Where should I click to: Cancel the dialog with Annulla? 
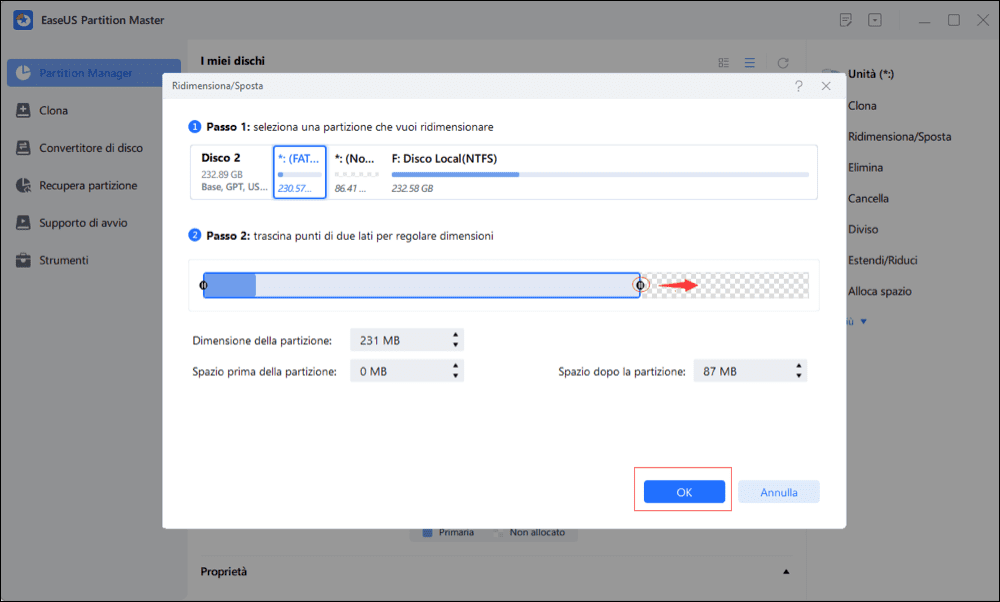tap(779, 492)
